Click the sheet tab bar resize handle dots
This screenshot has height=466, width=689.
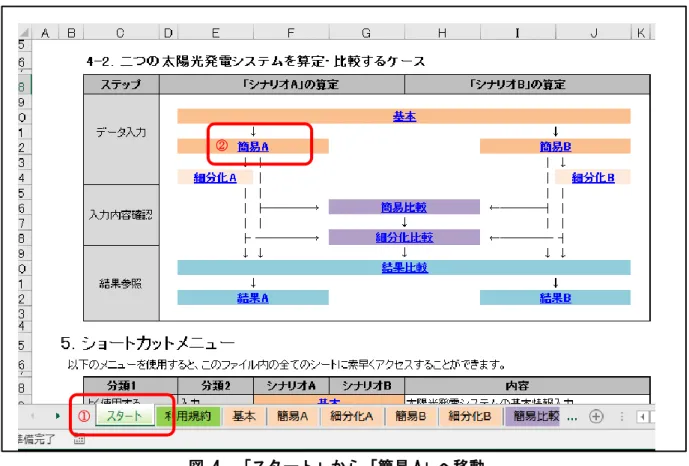[621, 416]
